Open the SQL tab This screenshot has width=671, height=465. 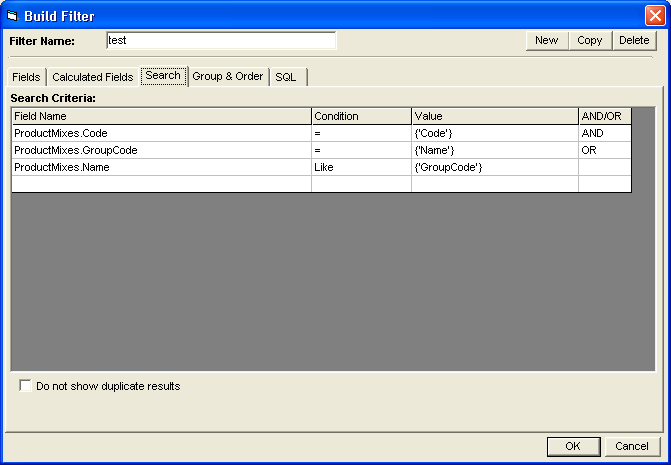pyautogui.click(x=286, y=77)
